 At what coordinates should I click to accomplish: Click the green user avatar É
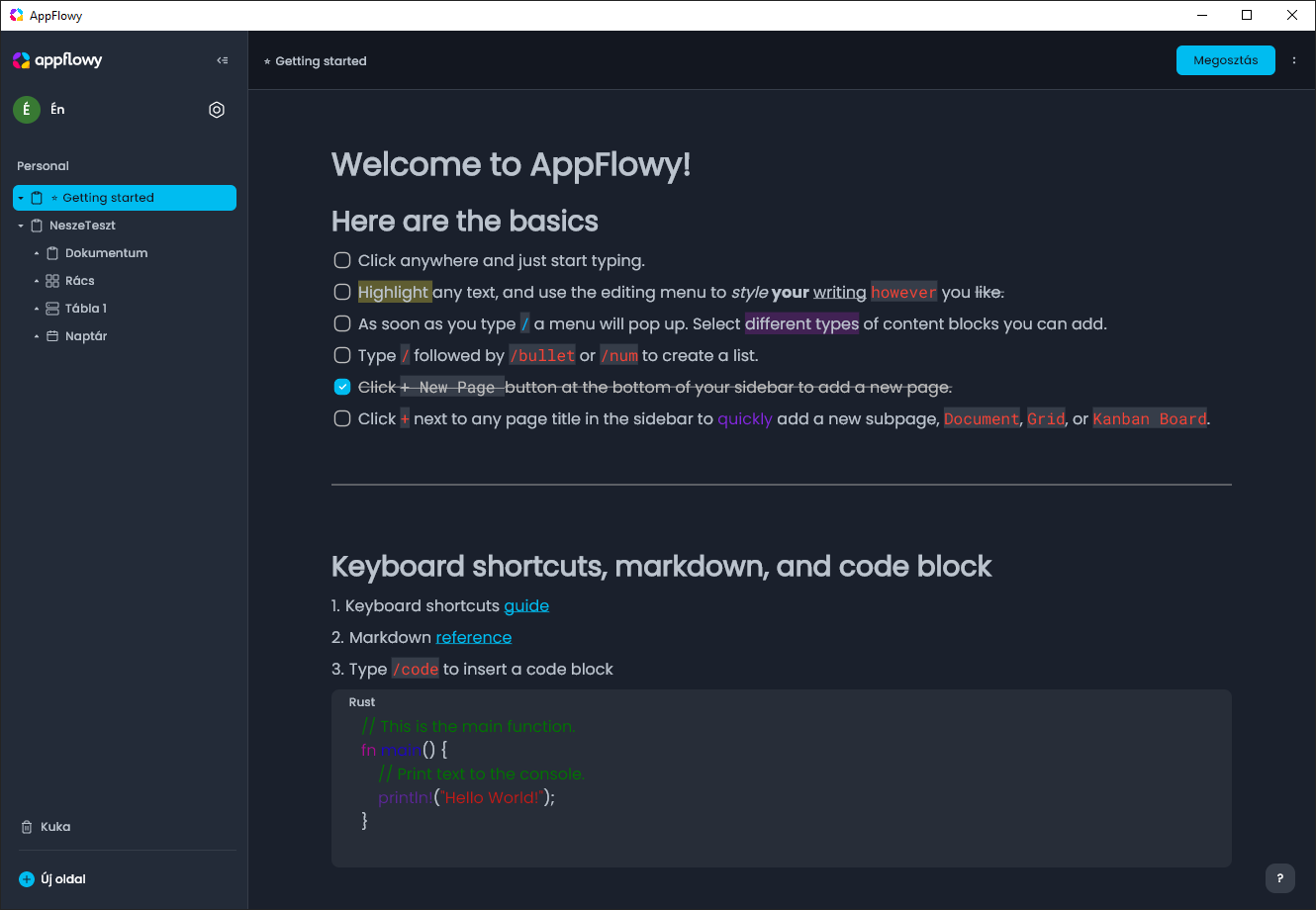(x=27, y=110)
